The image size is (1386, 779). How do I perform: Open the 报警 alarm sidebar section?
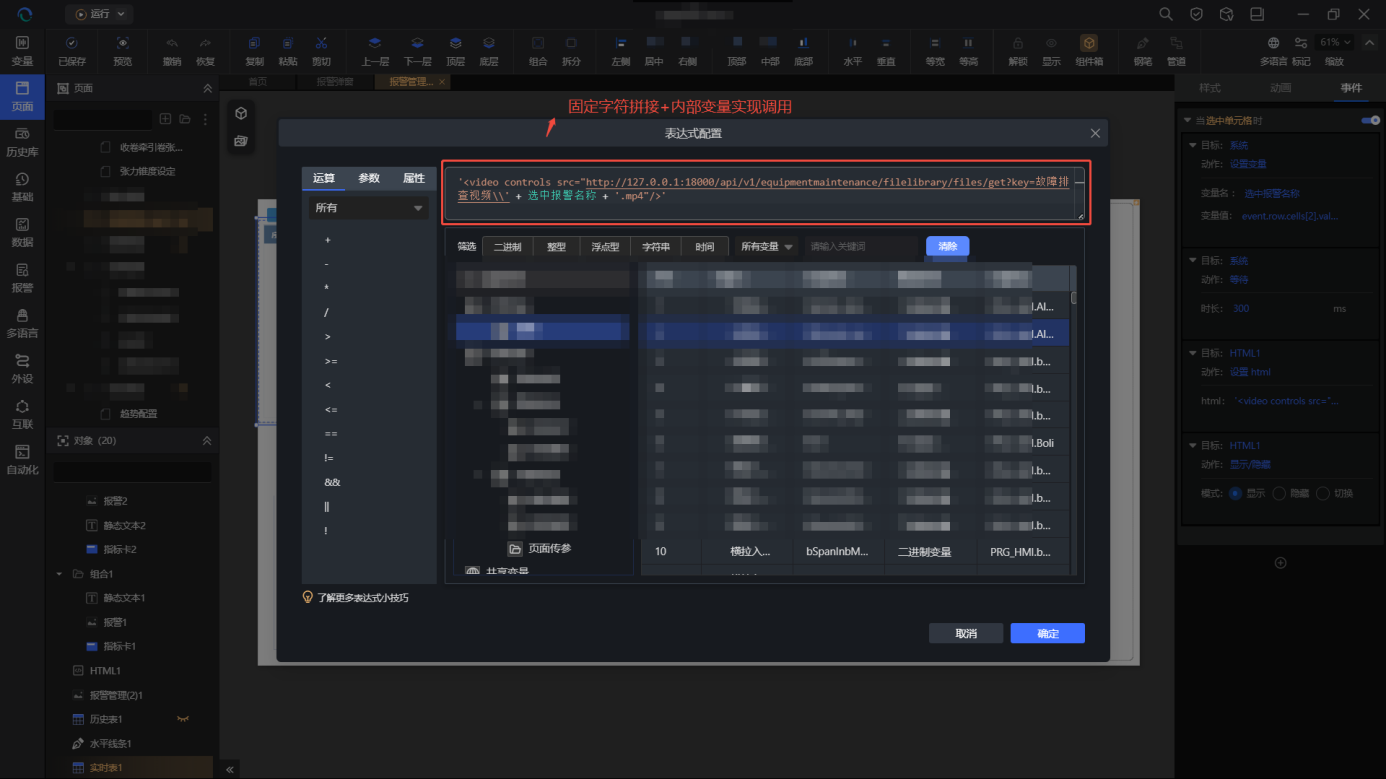22,278
